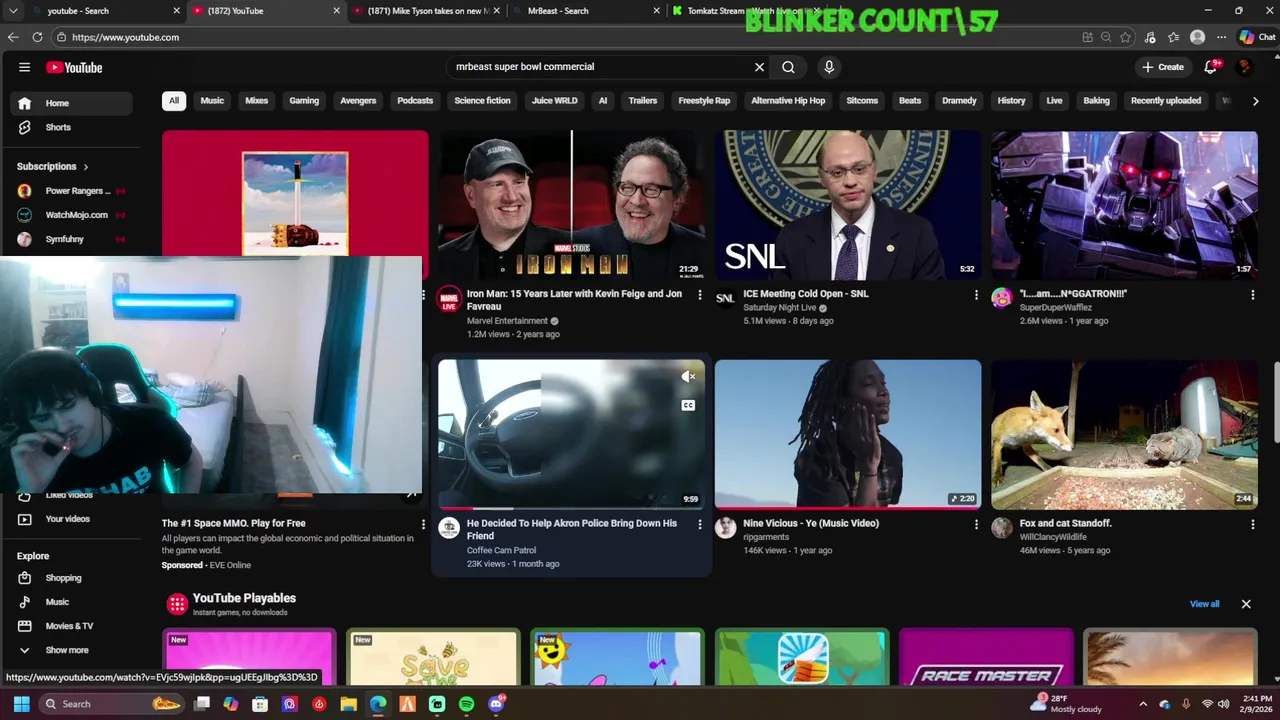Open browser Settings and more ellipsis
The width and height of the screenshot is (1280, 720).
pos(1221,37)
